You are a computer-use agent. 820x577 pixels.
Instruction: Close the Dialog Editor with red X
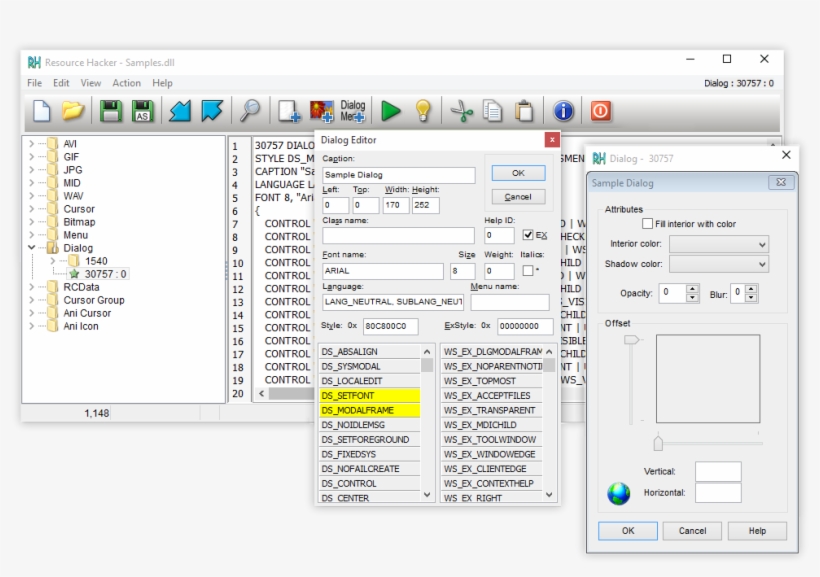tap(552, 140)
